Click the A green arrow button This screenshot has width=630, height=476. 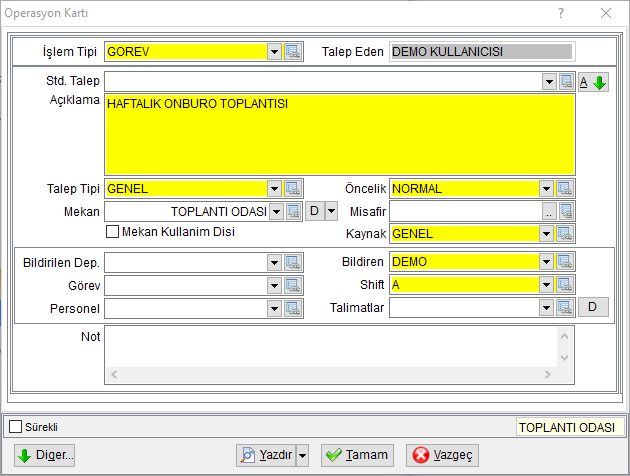(593, 82)
